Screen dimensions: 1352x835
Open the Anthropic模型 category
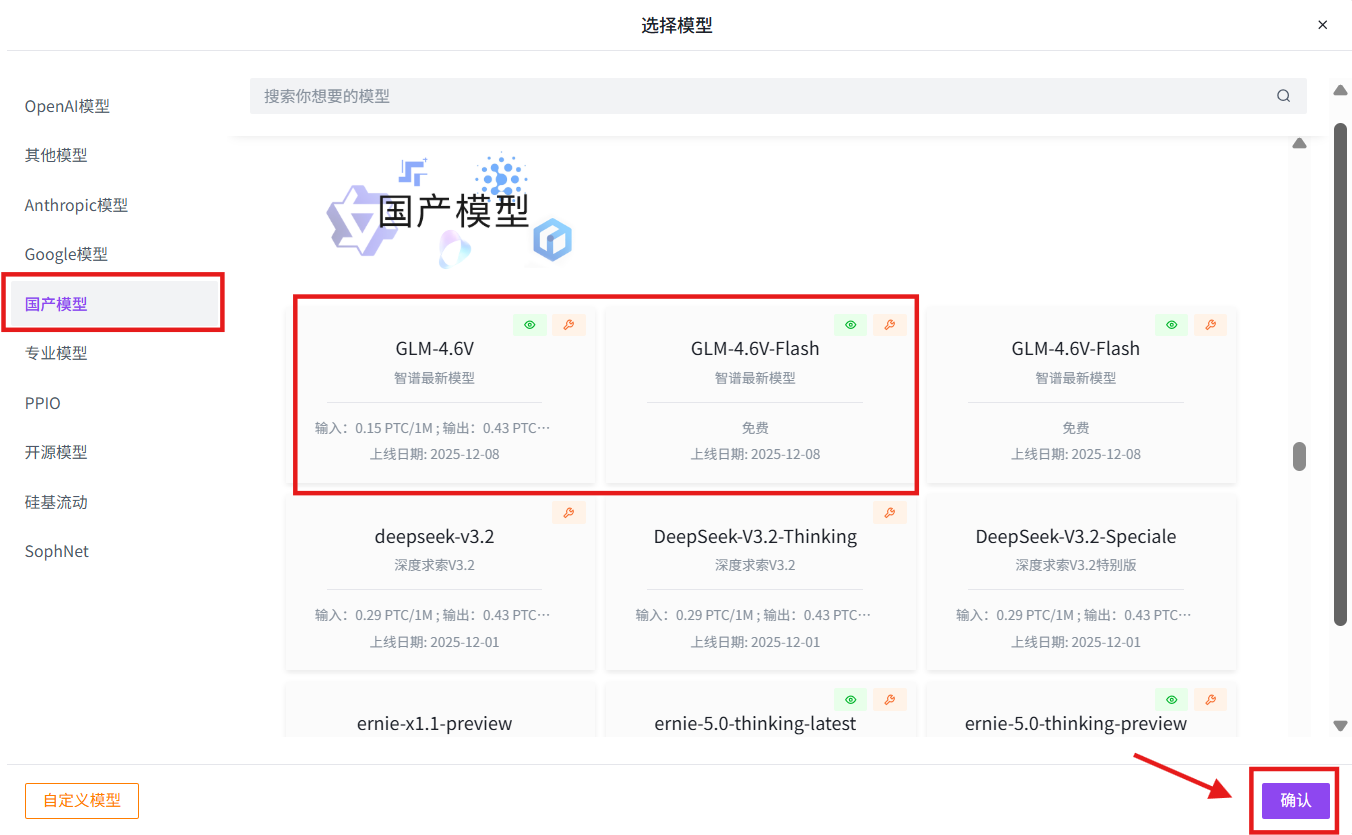click(x=76, y=204)
